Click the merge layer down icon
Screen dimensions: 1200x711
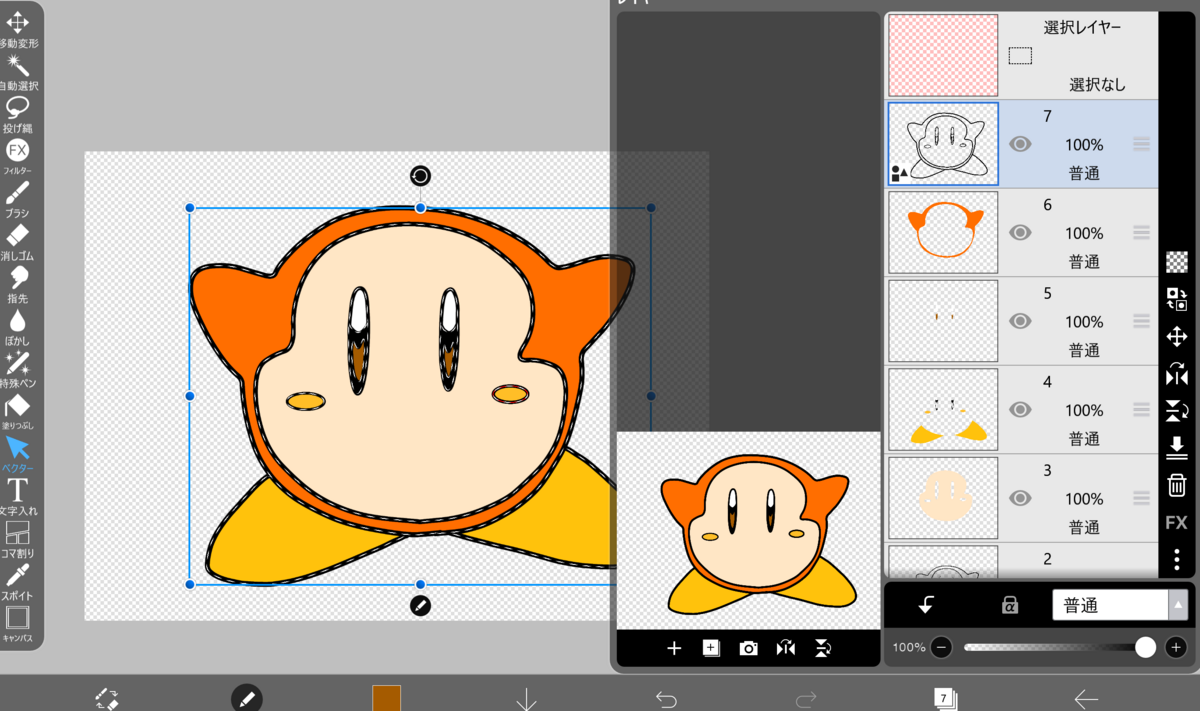pos(1177,446)
